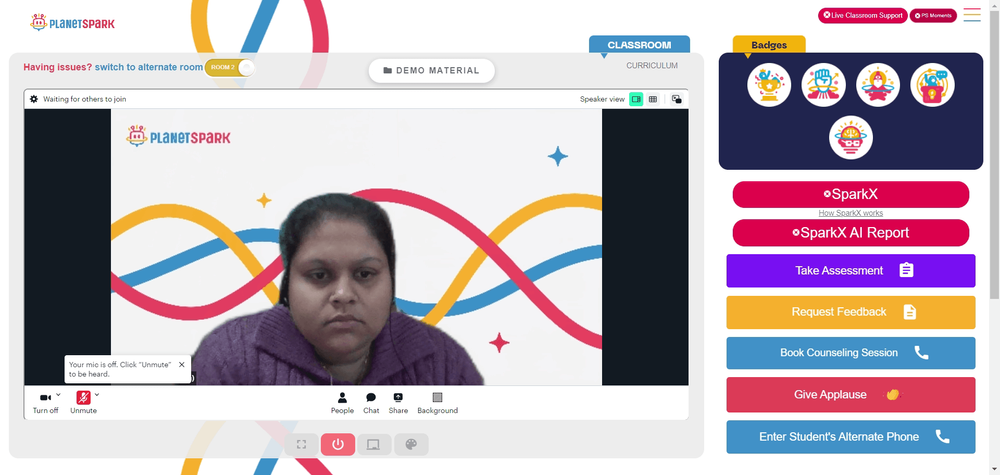Click Request Feedback button

[x=851, y=312]
